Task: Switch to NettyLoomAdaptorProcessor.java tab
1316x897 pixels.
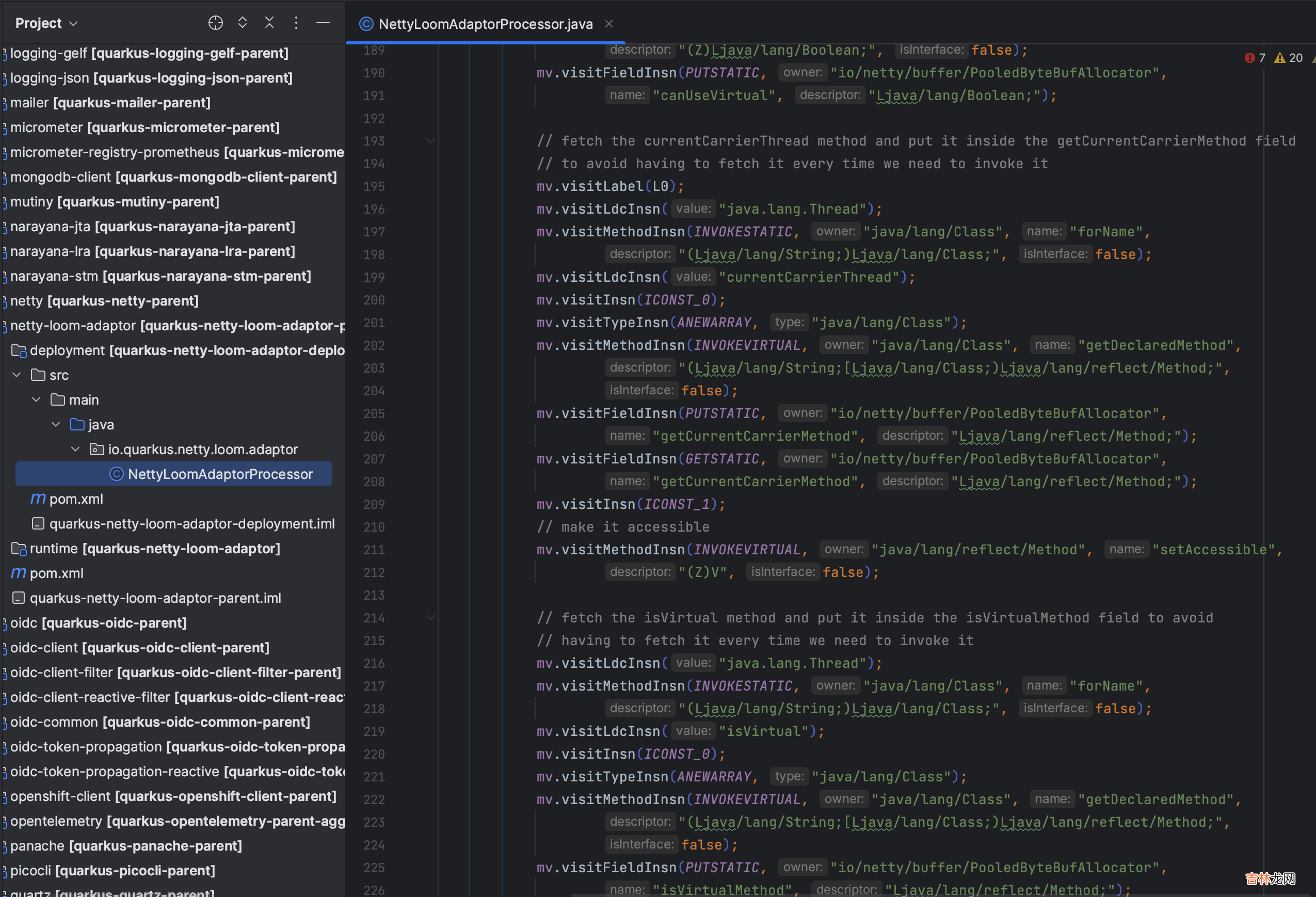Action: click(485, 24)
